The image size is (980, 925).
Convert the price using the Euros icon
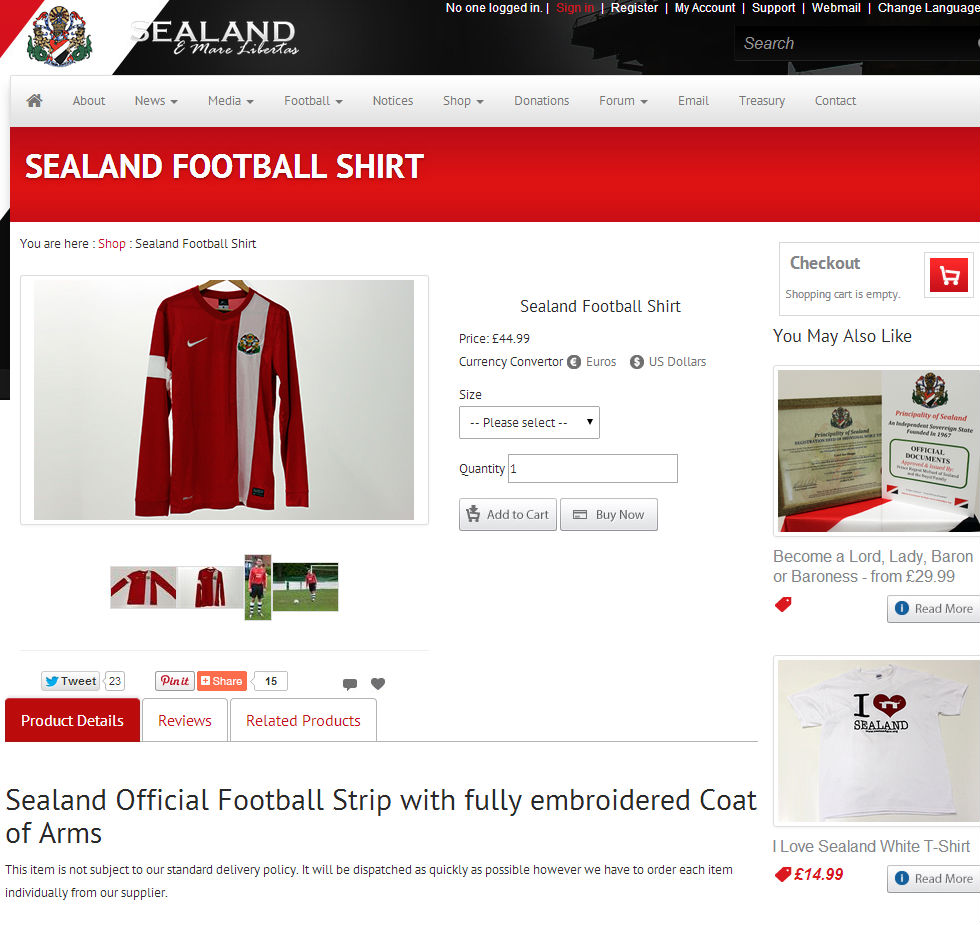point(574,362)
